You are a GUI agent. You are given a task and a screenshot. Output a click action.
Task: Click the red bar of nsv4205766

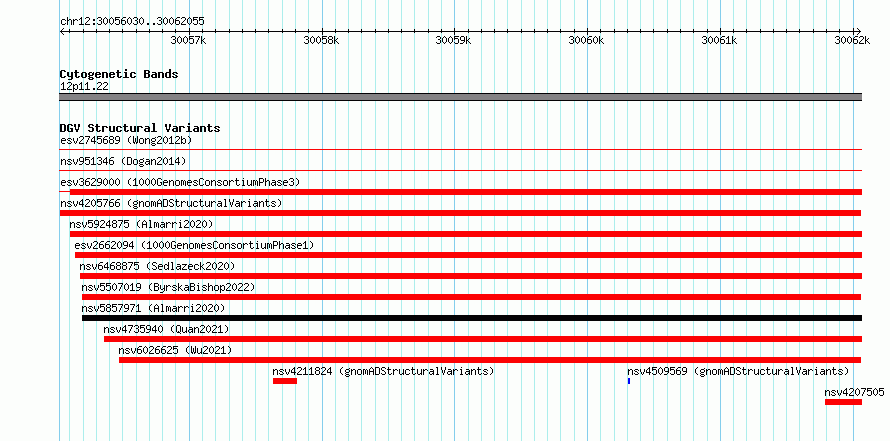(460, 213)
